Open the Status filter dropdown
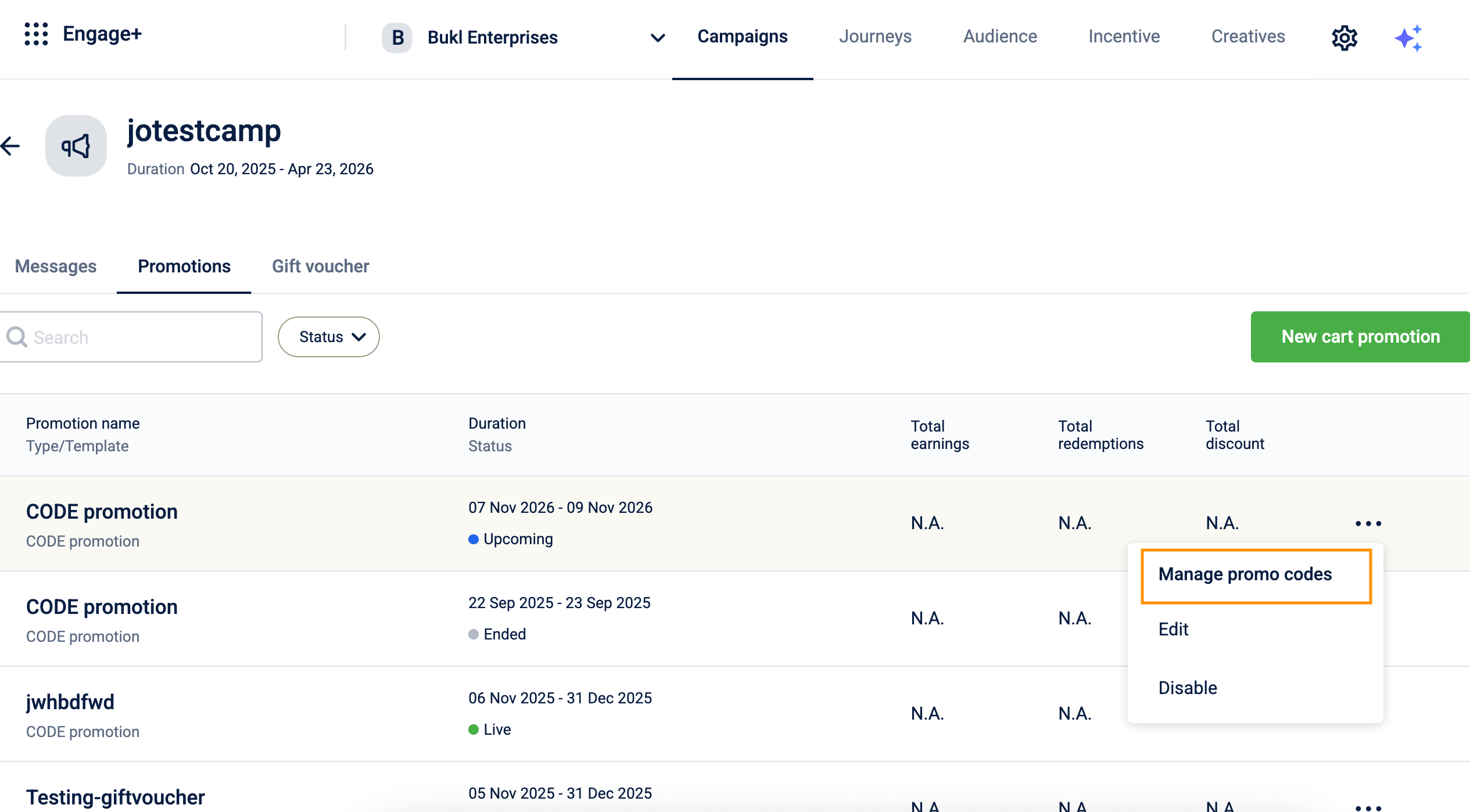 coord(329,337)
